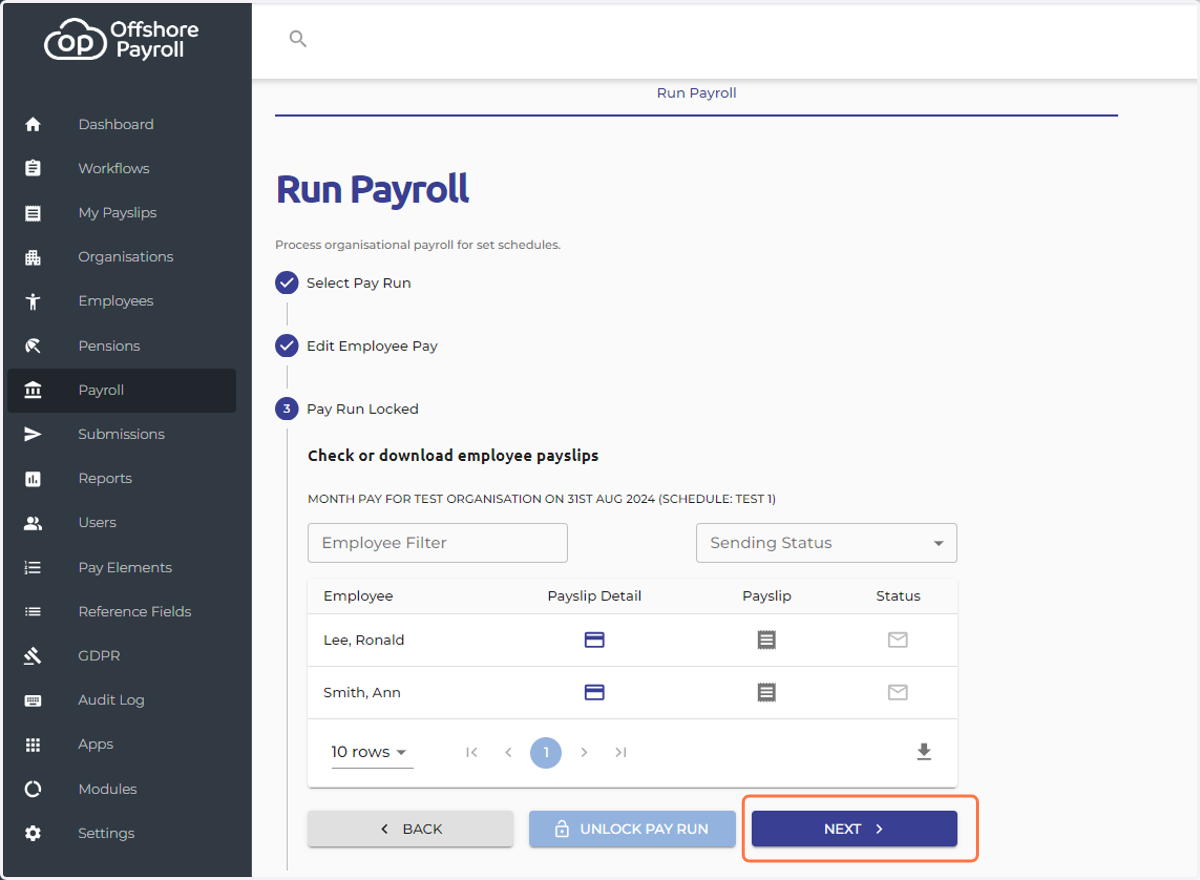The height and width of the screenshot is (880, 1200).
Task: Open payslip detail for Lee, Ronald
Action: (594, 640)
